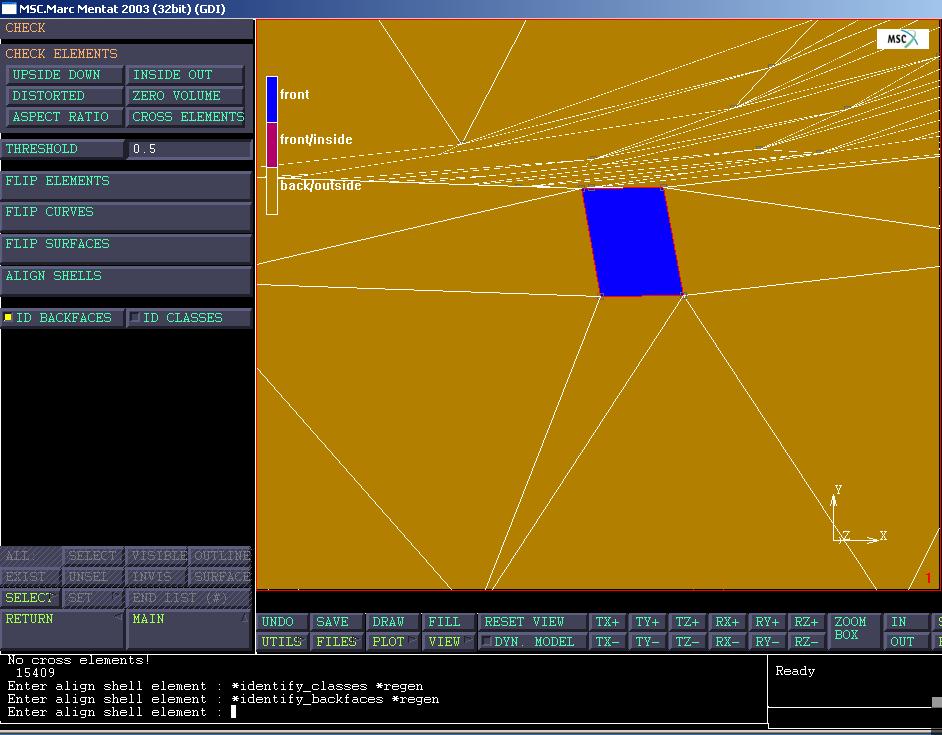Screen dimensions: 942x735
Task: Click the VISIBLE selection button
Action: pyautogui.click(x=157, y=555)
